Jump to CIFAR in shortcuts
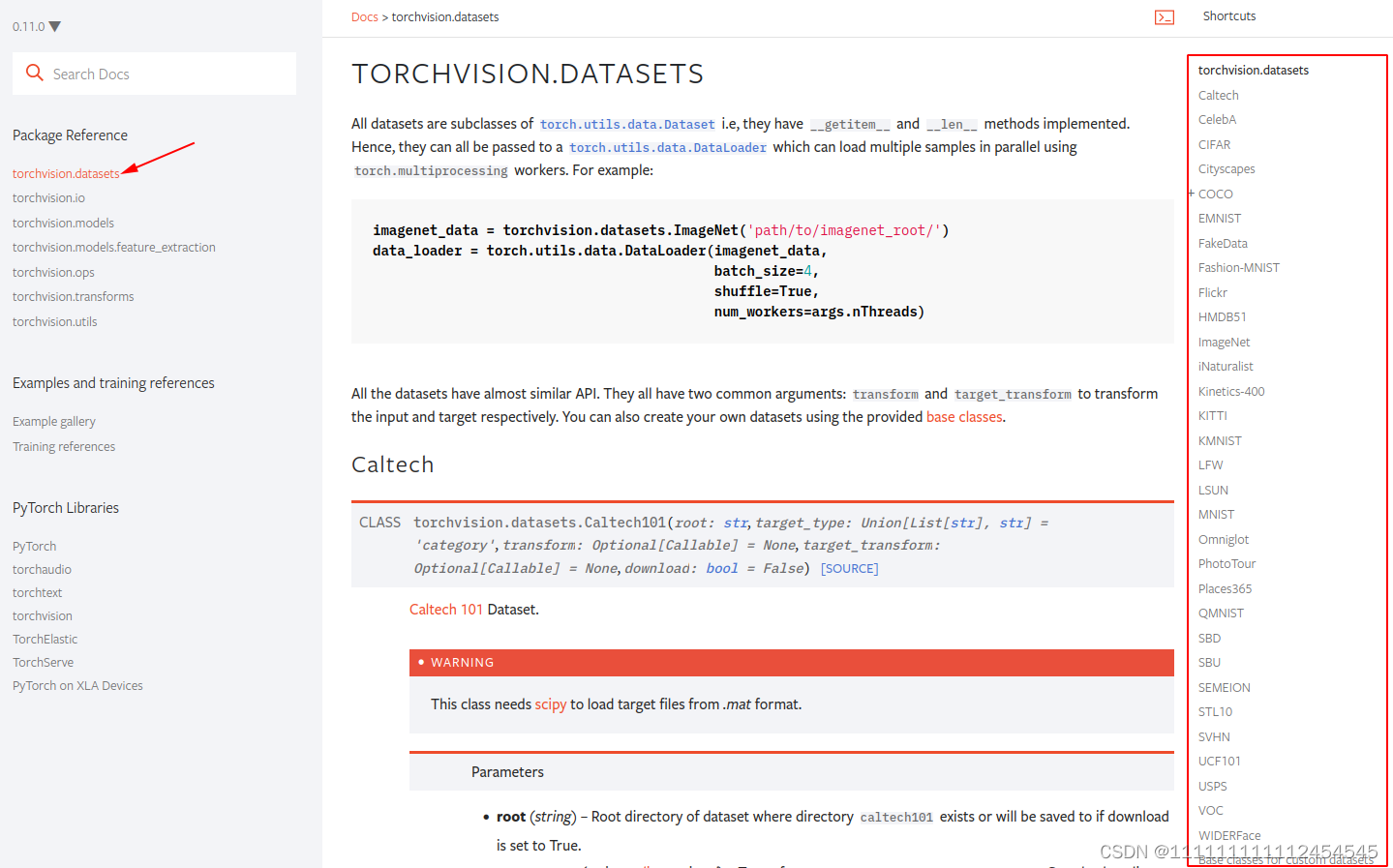 point(1215,145)
